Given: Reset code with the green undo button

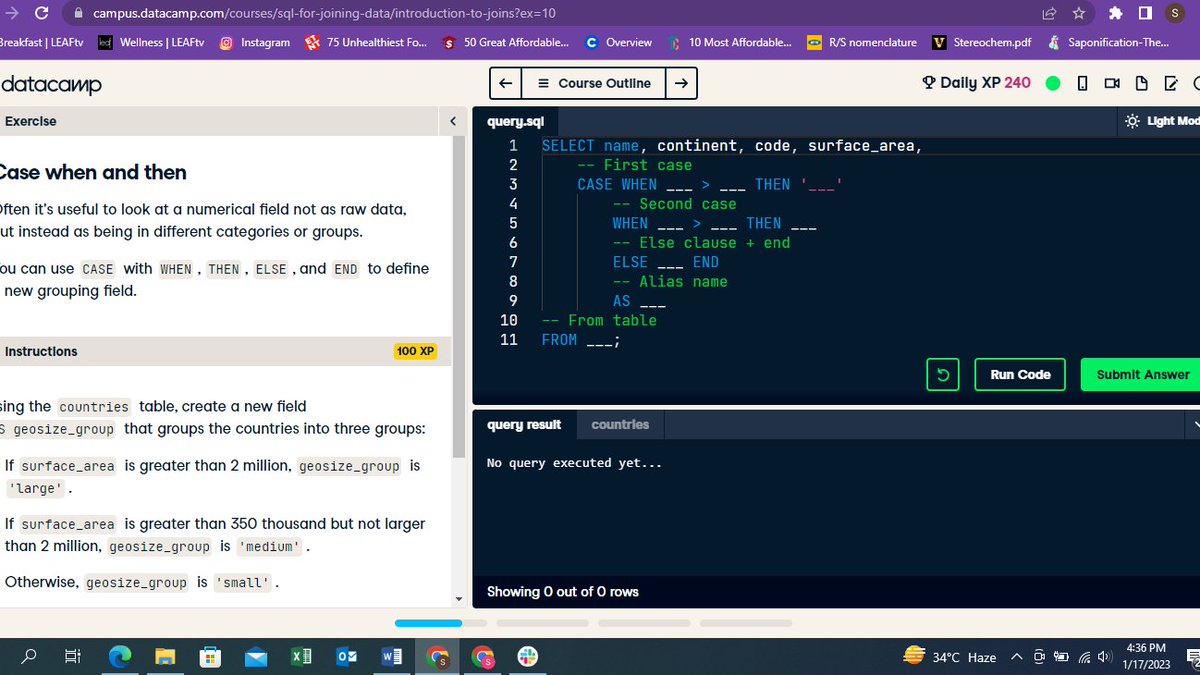Looking at the screenshot, I should tap(943, 374).
